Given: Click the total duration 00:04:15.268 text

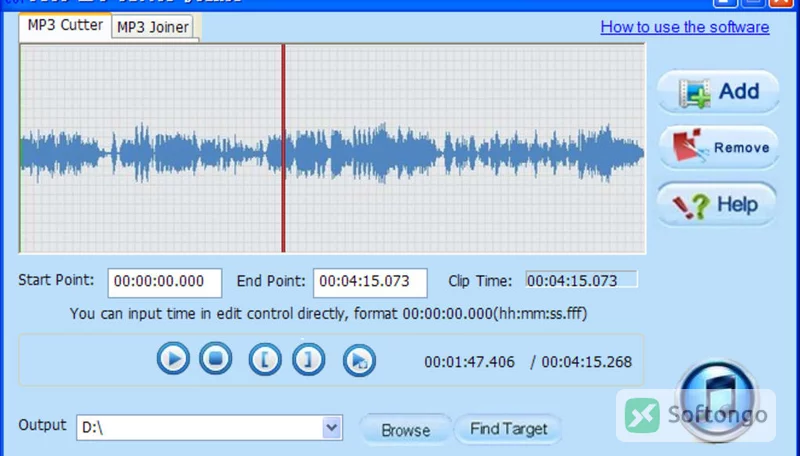Looking at the screenshot, I should (587, 362).
